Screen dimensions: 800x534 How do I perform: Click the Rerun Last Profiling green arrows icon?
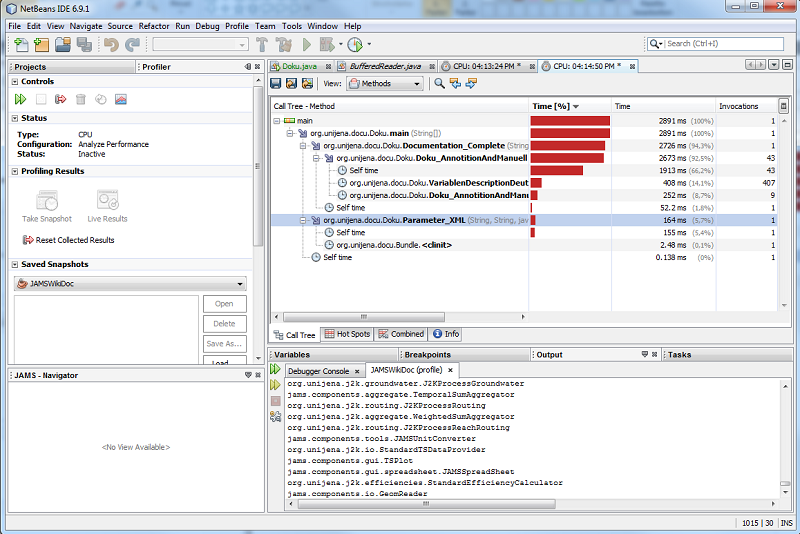[20, 99]
